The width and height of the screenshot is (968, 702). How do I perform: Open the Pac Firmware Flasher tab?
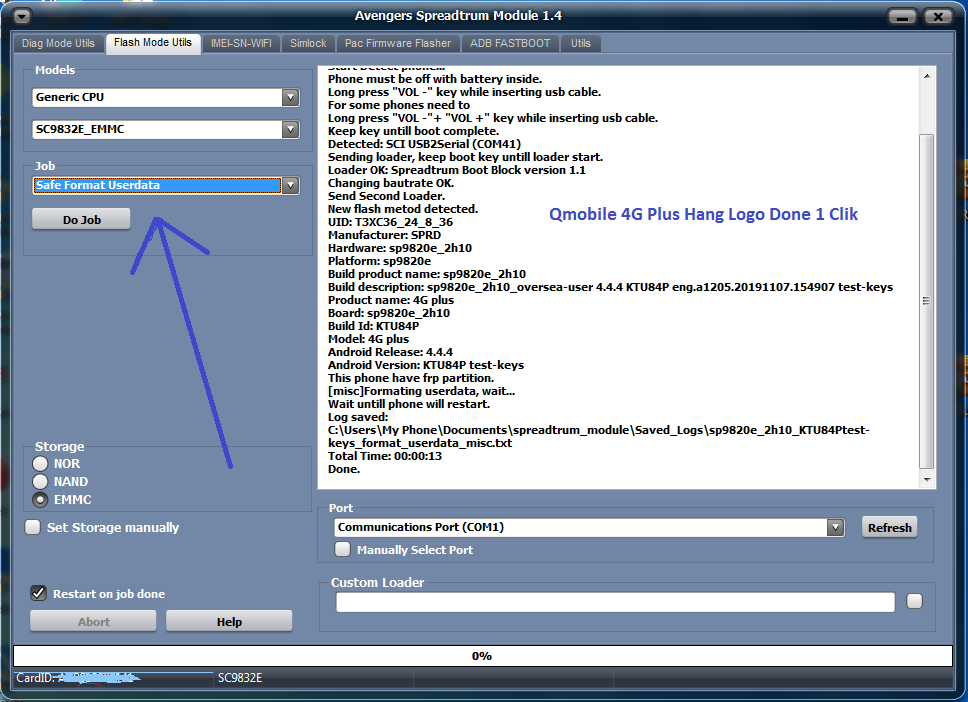(398, 43)
